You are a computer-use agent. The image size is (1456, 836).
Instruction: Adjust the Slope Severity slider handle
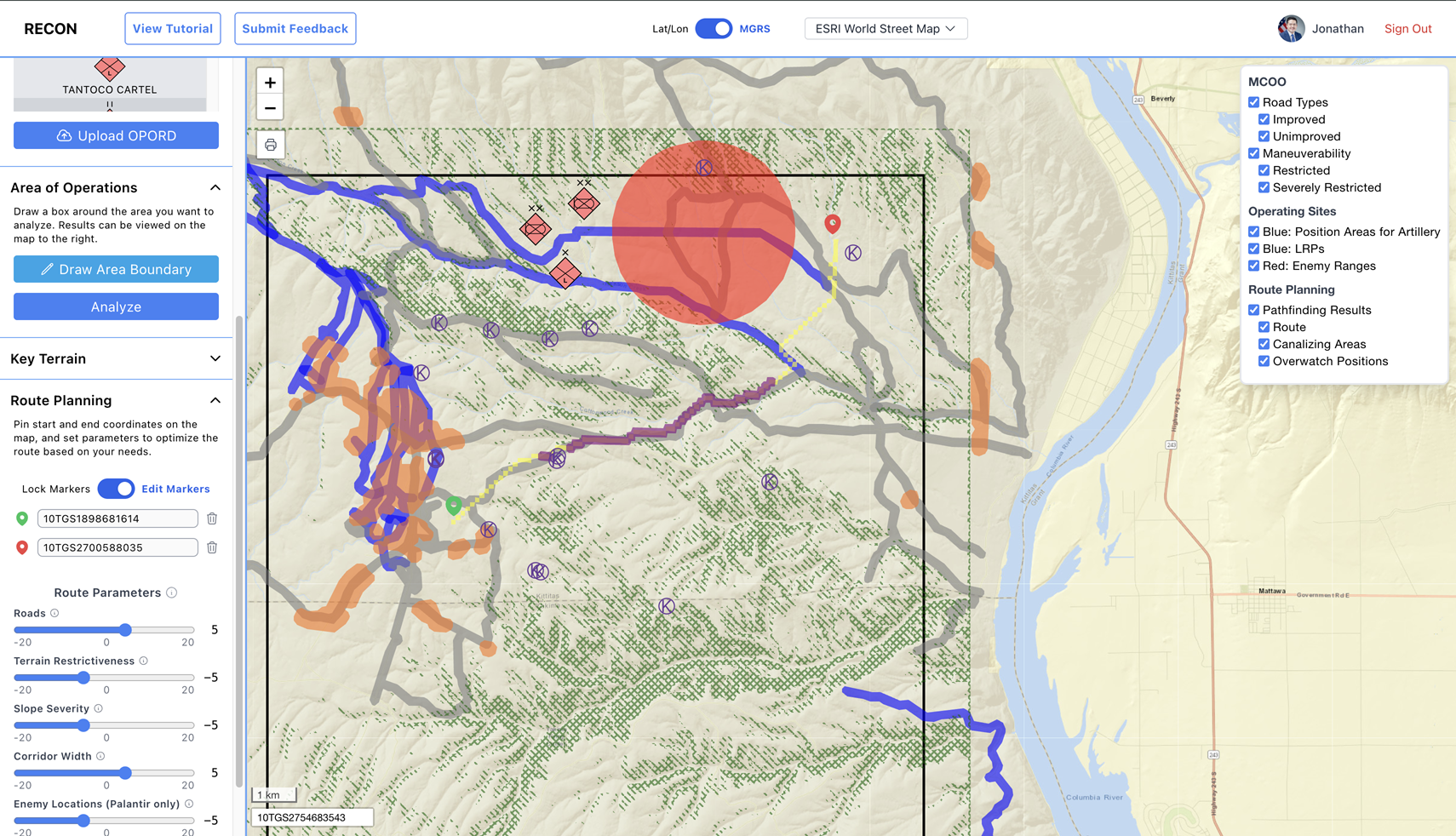83,725
